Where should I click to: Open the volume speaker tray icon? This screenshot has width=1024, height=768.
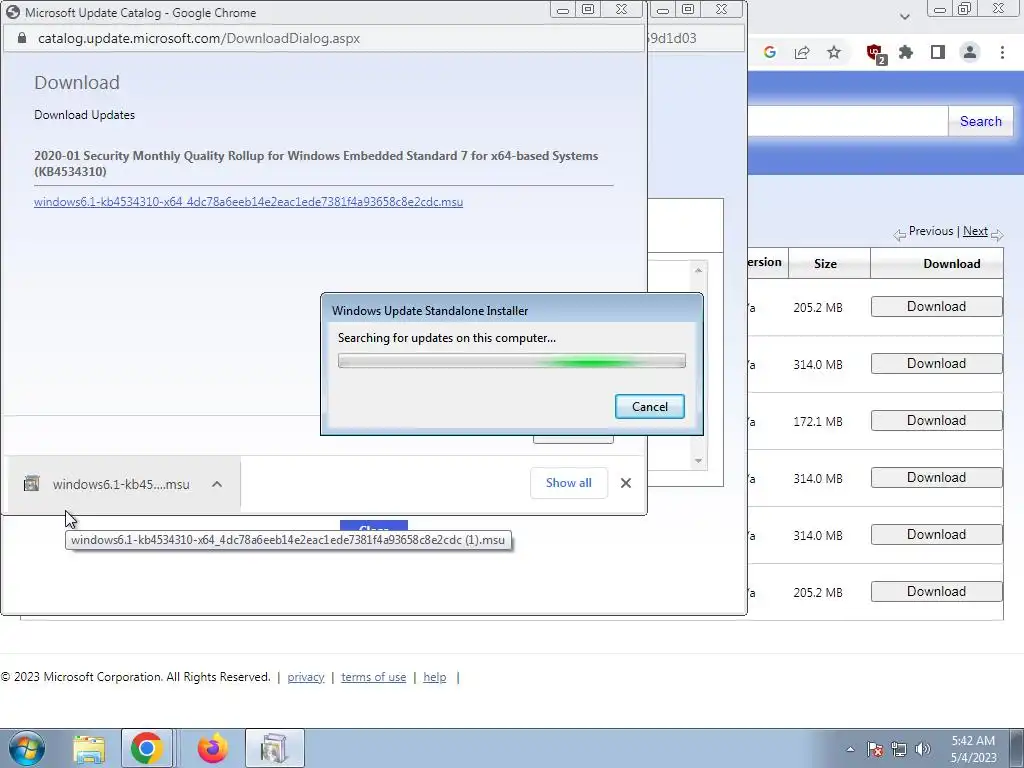(923, 749)
